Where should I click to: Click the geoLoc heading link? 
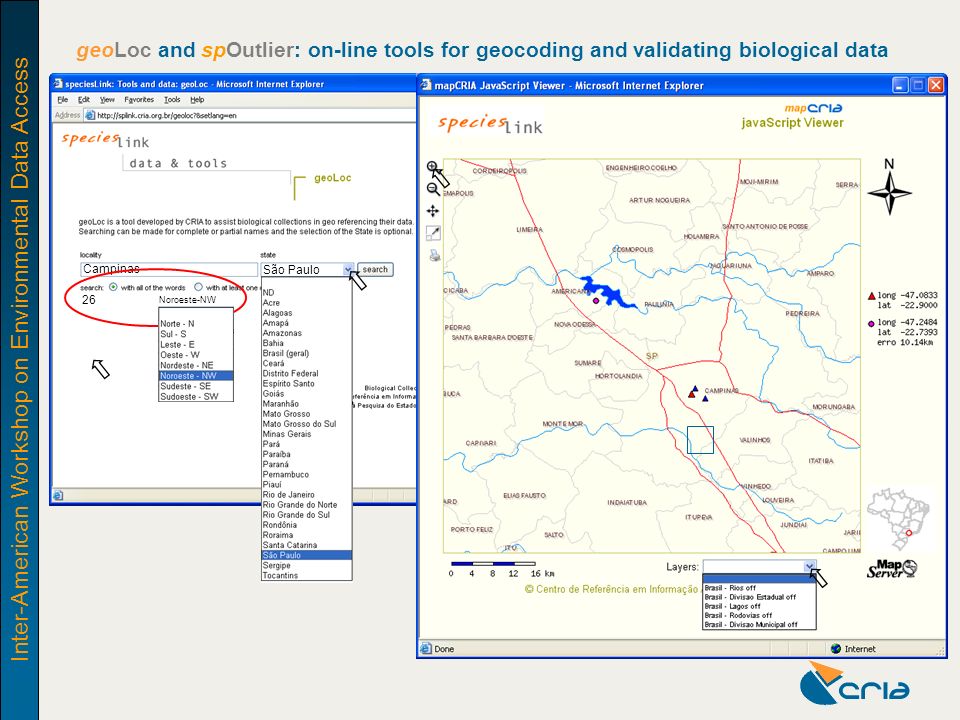(x=332, y=178)
